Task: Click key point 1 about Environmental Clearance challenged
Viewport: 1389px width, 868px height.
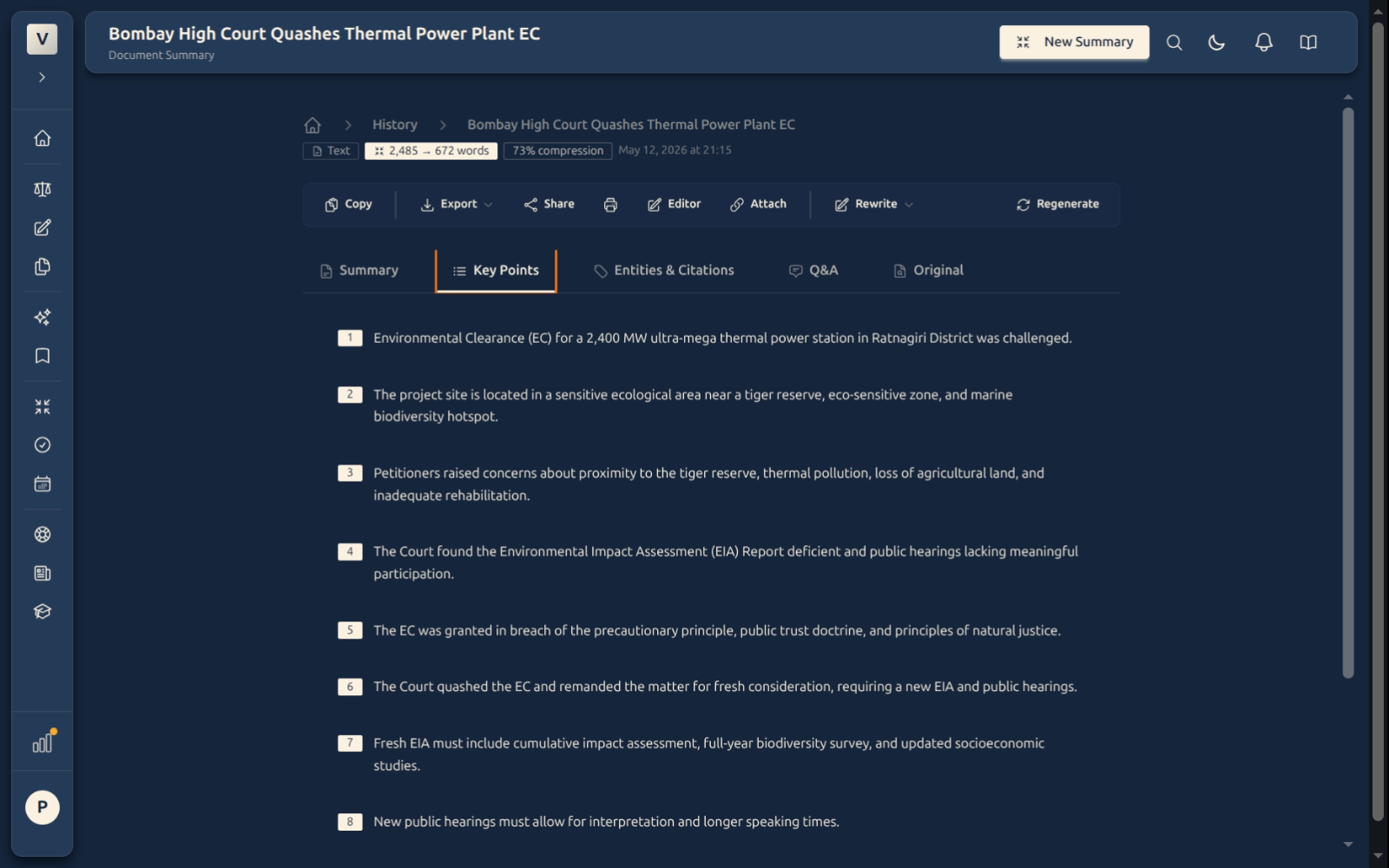Action: click(x=712, y=339)
